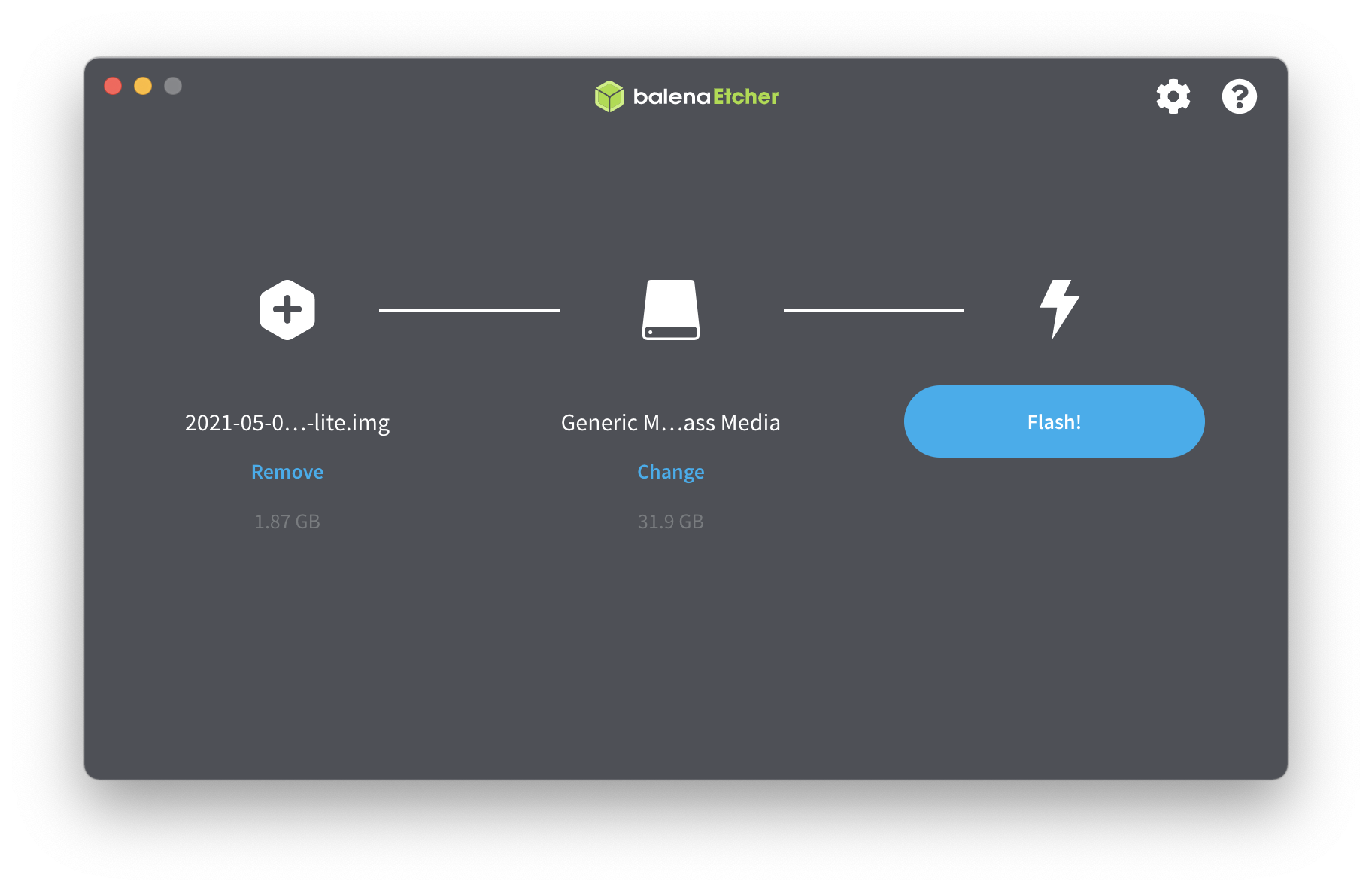
Task: Open the settings gear icon
Action: coord(1173,96)
